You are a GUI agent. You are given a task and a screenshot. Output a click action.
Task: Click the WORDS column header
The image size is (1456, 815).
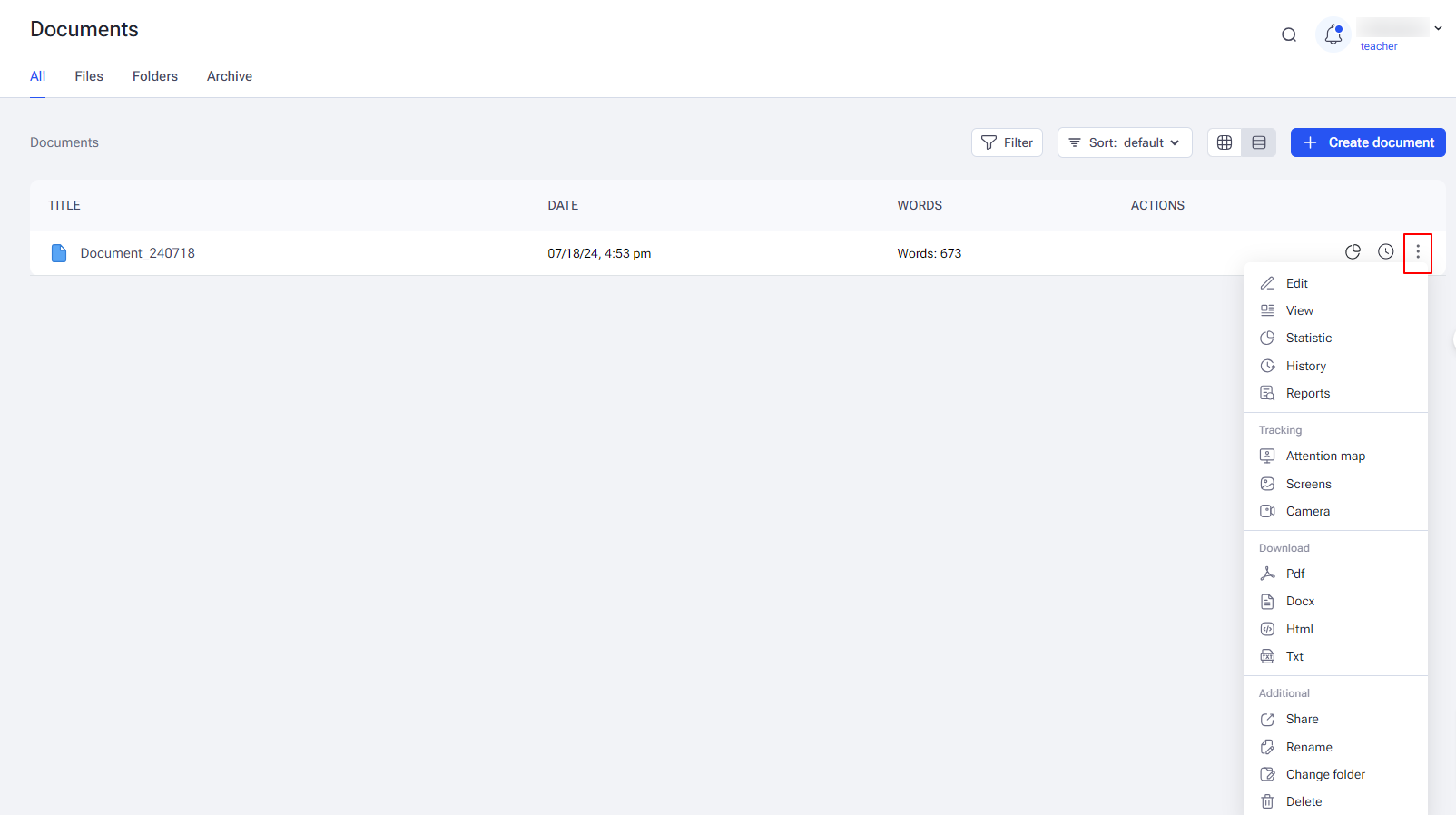click(x=920, y=205)
